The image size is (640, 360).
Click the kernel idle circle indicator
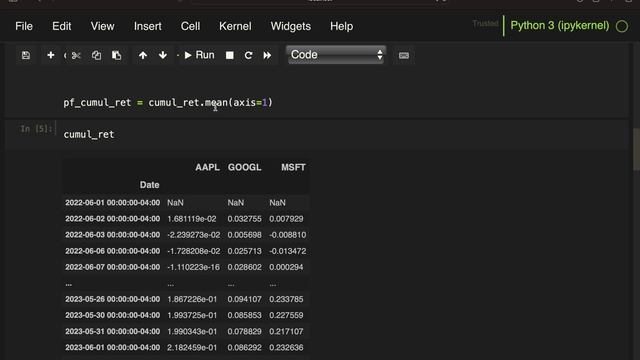622,27
